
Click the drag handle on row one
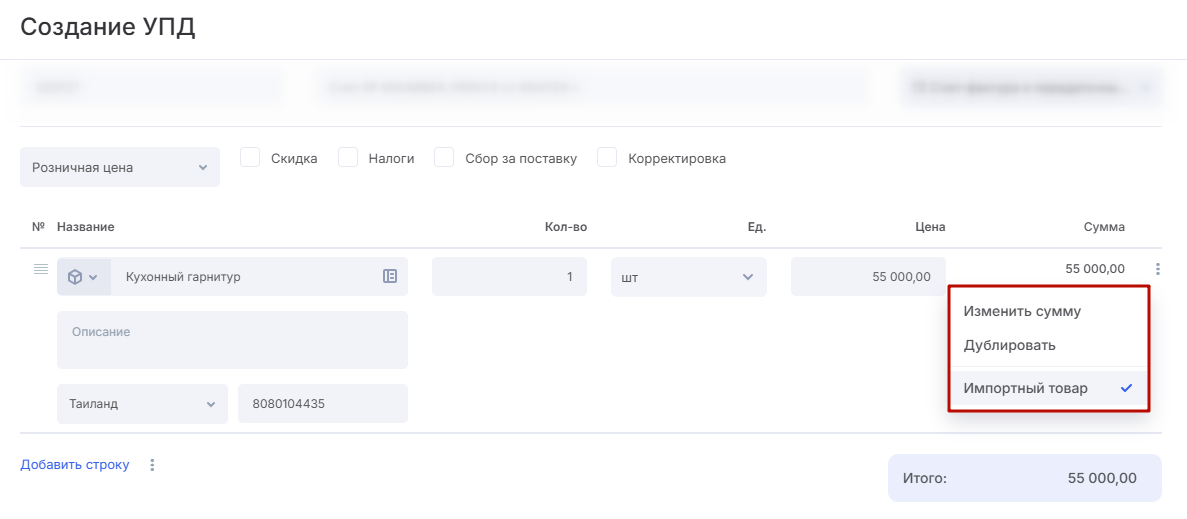click(x=41, y=269)
